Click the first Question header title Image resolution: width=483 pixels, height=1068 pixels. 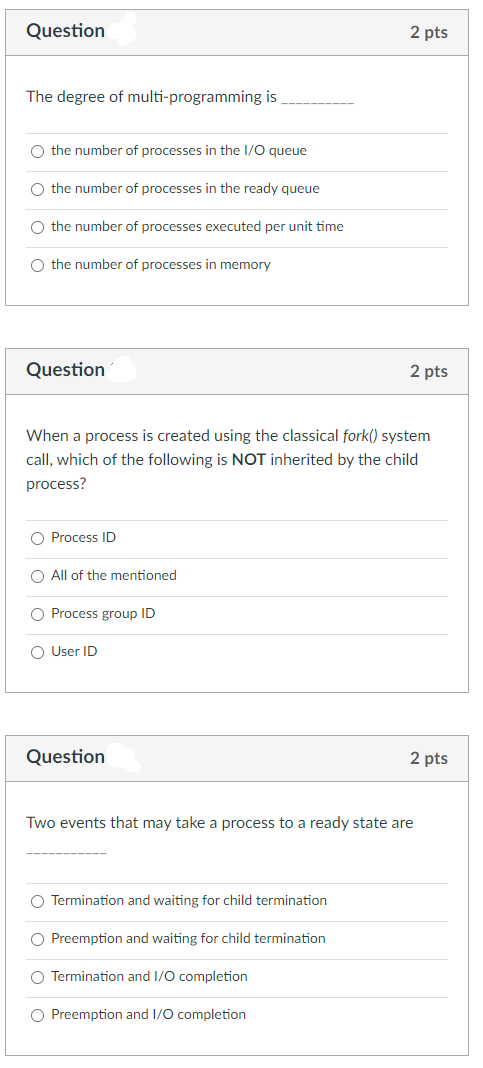(x=65, y=31)
